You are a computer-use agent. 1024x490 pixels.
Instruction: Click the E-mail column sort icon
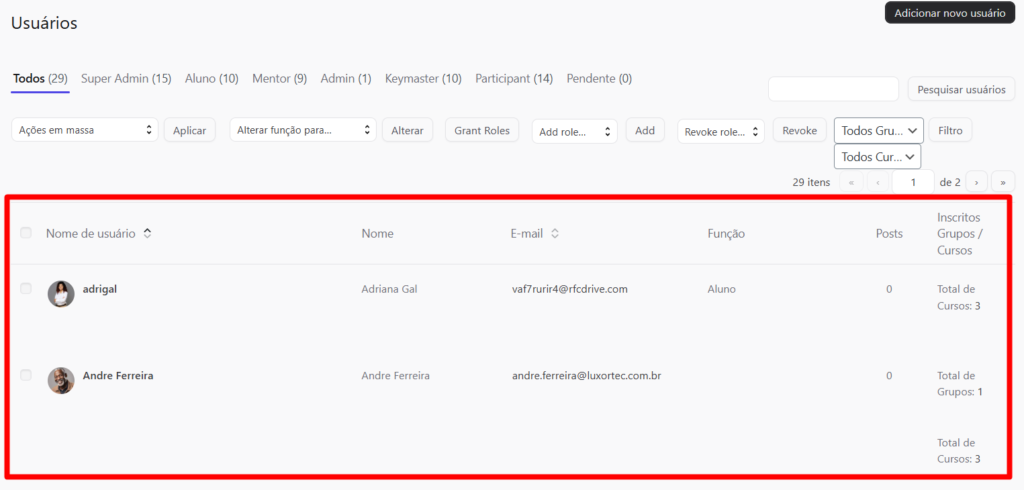pyautogui.click(x=555, y=234)
